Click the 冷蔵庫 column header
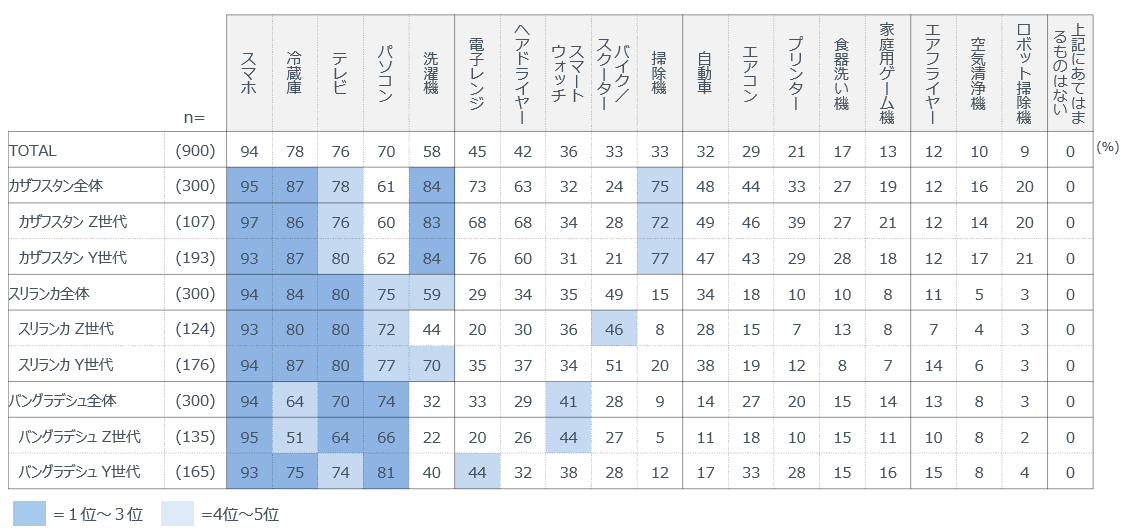 pos(294,73)
